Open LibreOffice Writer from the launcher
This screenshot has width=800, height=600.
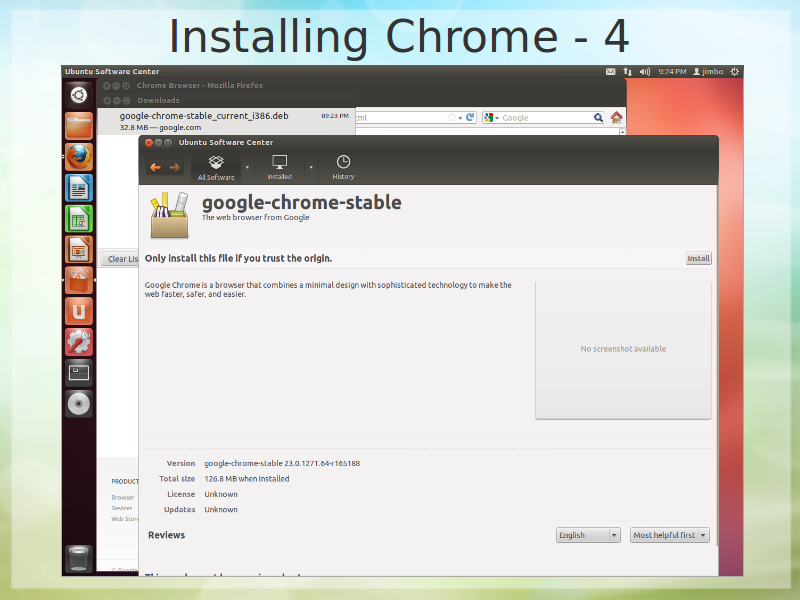79,188
